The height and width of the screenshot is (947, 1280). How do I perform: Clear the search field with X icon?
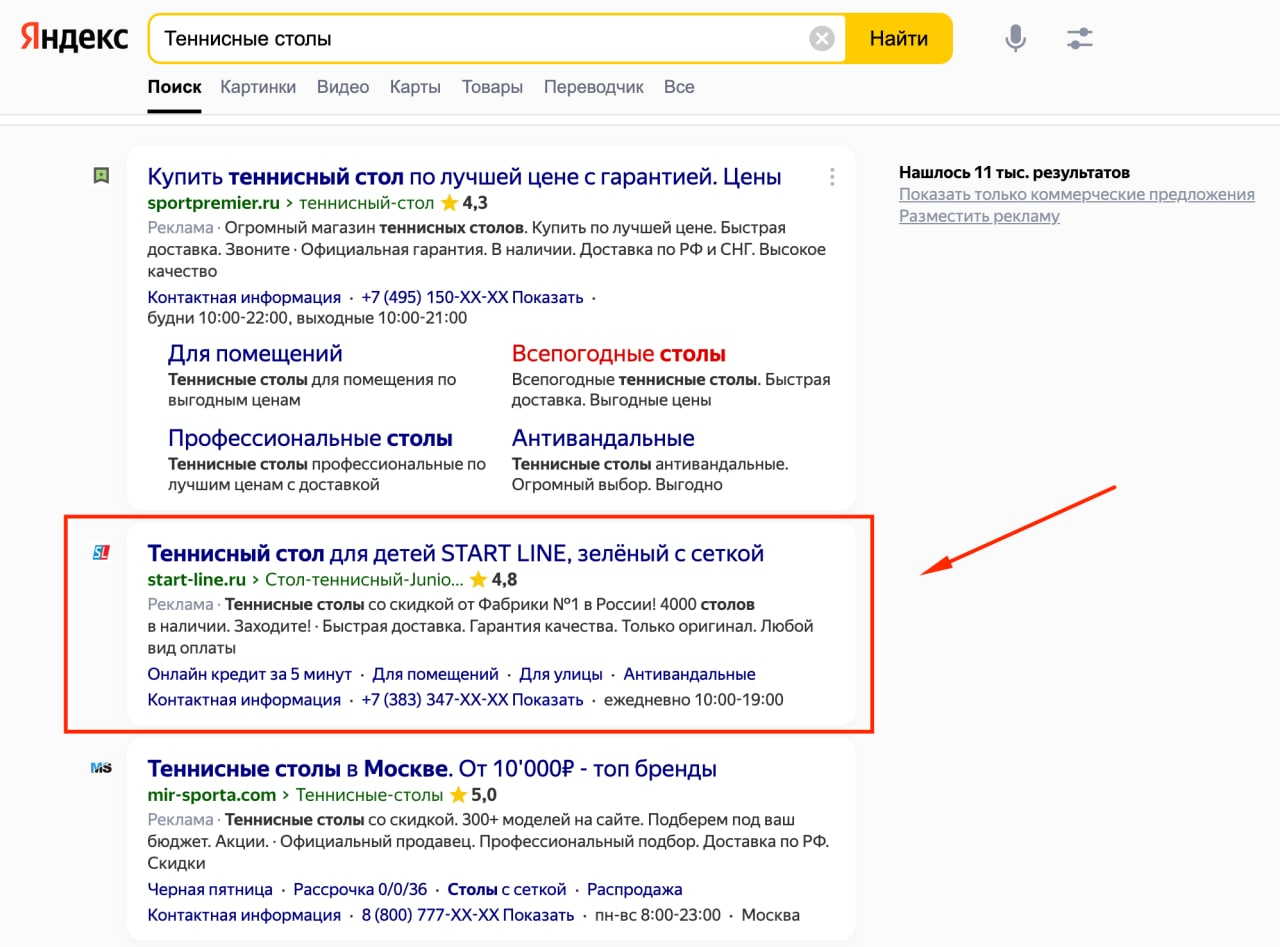tap(821, 39)
